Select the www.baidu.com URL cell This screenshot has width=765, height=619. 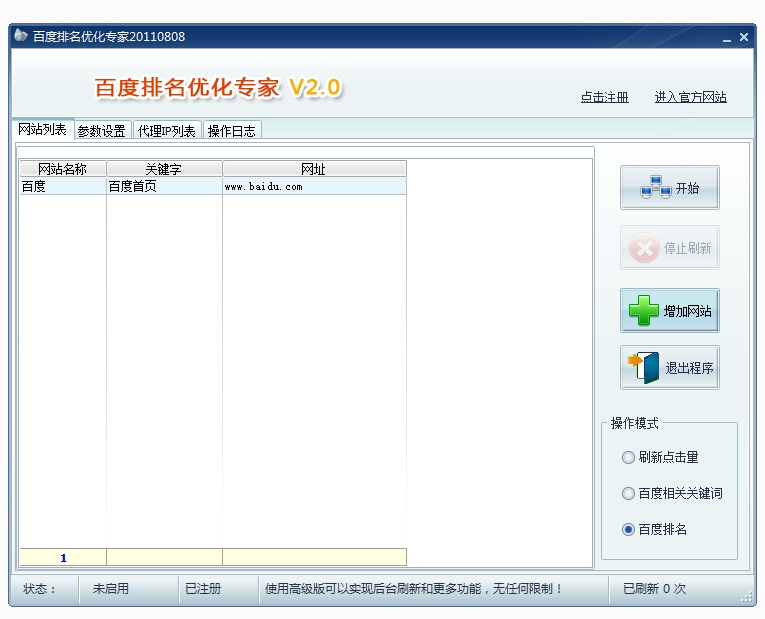314,186
